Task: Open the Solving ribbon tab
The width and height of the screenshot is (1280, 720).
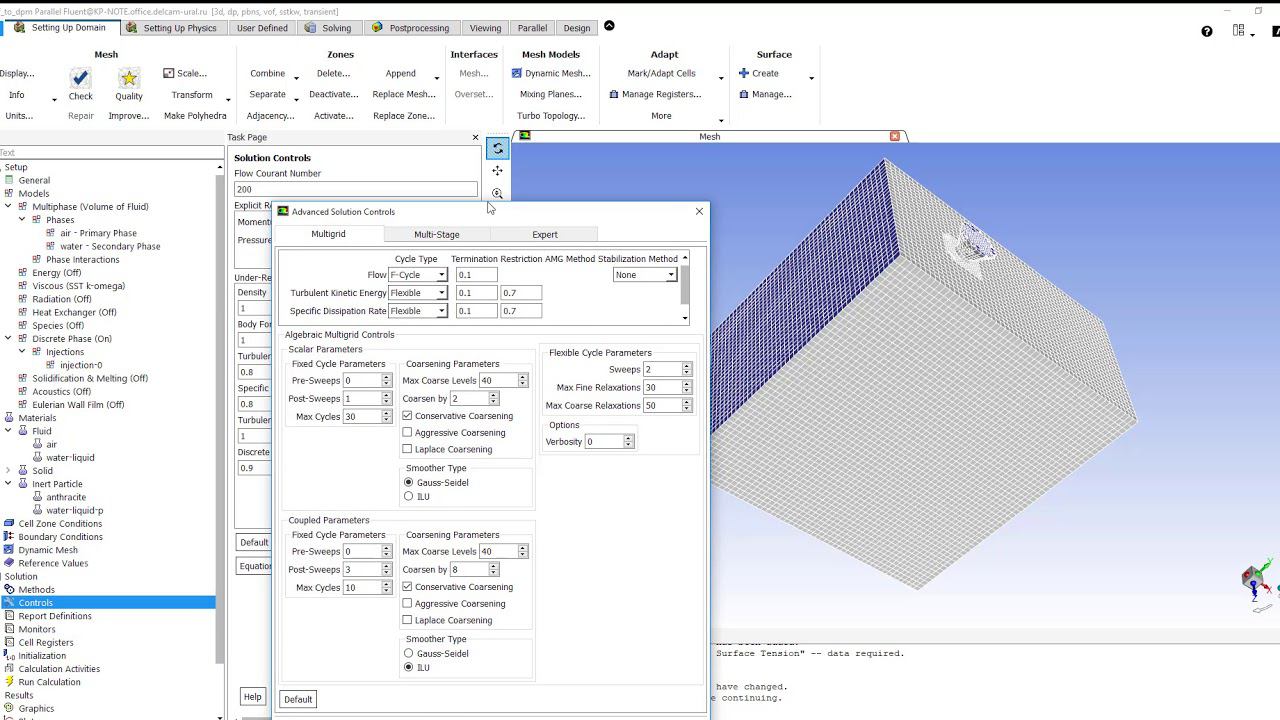Action: coord(328,28)
